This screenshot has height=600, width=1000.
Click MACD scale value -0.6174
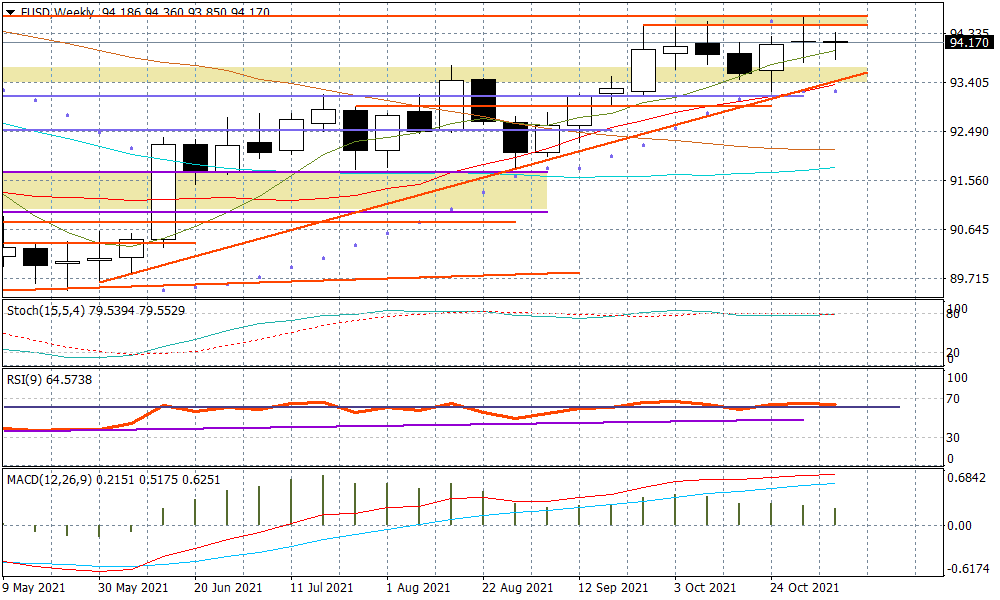968,569
